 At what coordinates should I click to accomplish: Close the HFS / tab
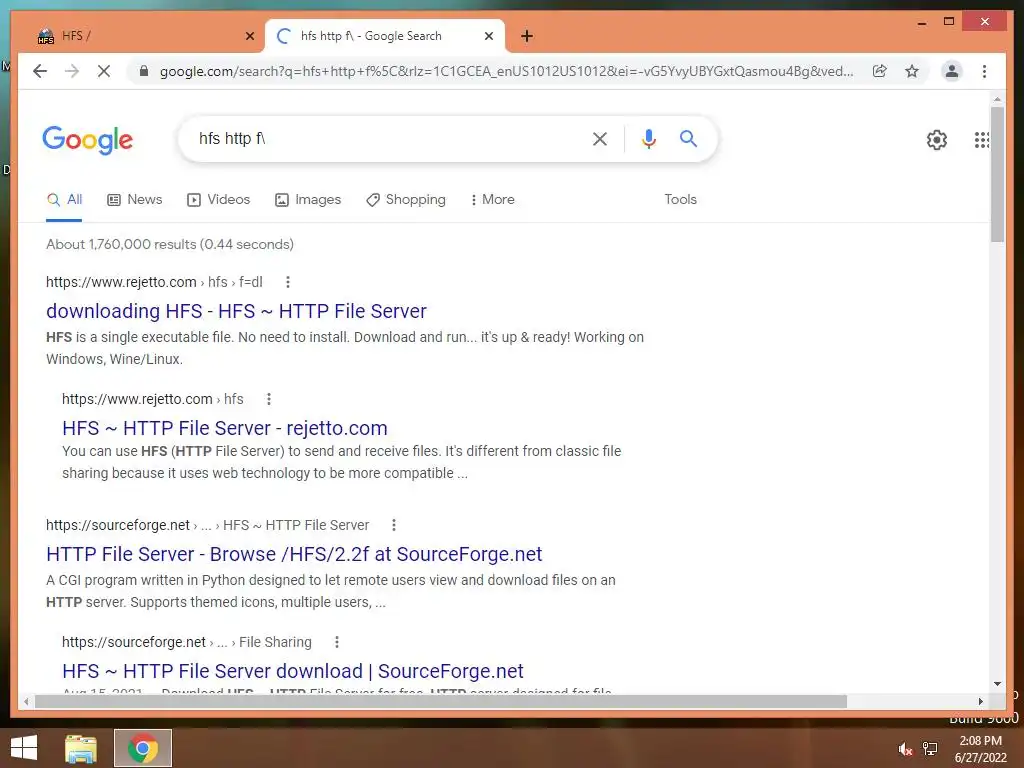point(249,36)
